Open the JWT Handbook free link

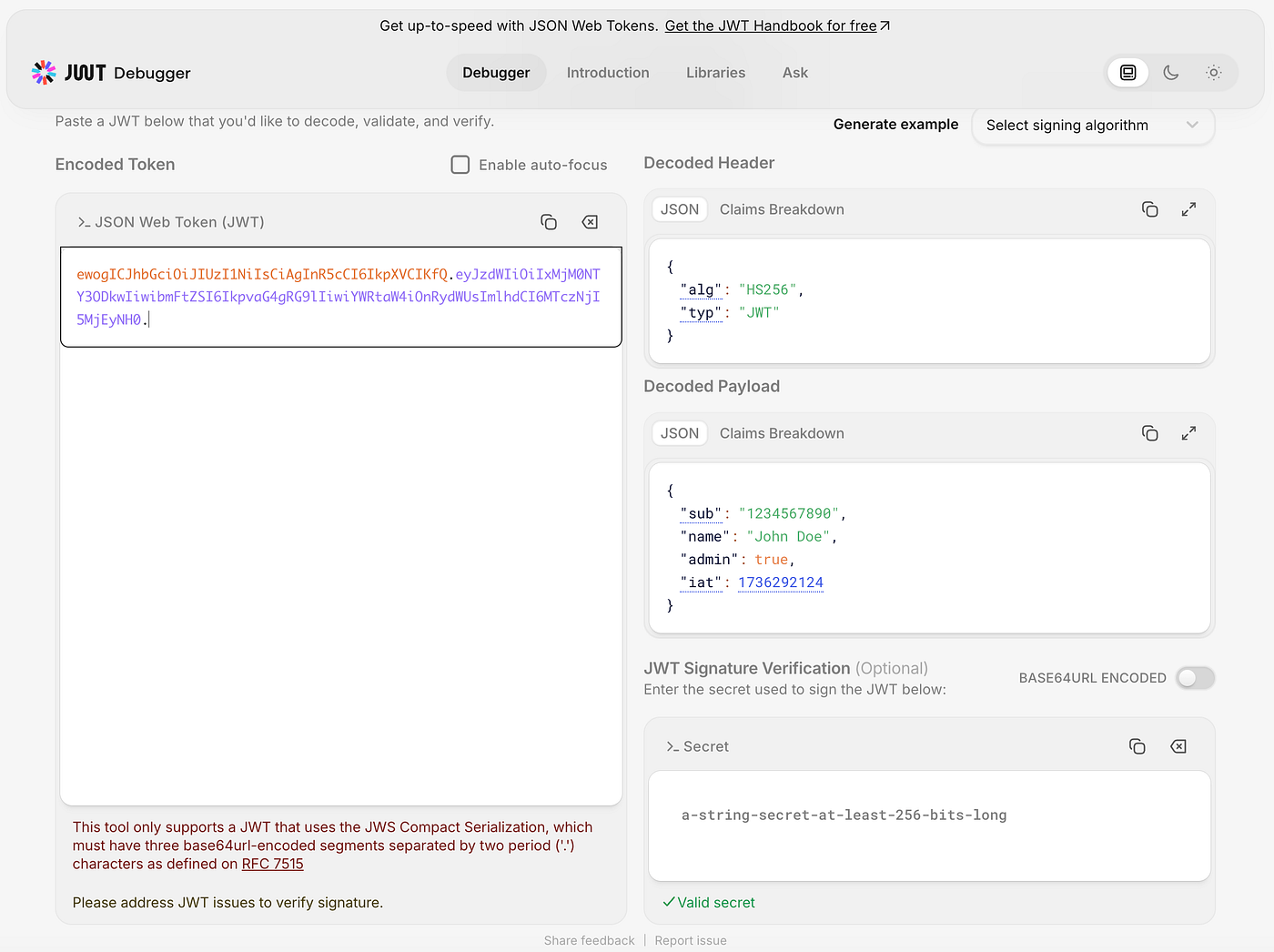coord(778,25)
